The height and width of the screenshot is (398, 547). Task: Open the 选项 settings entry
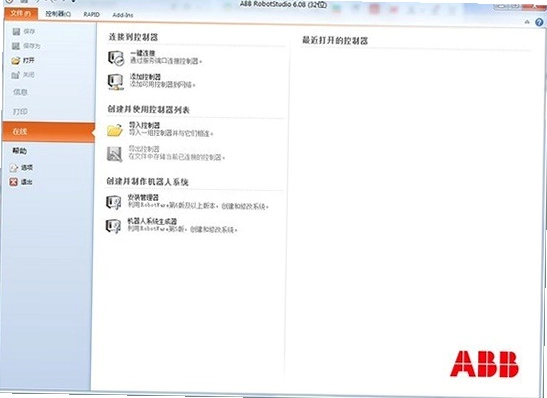point(22,168)
